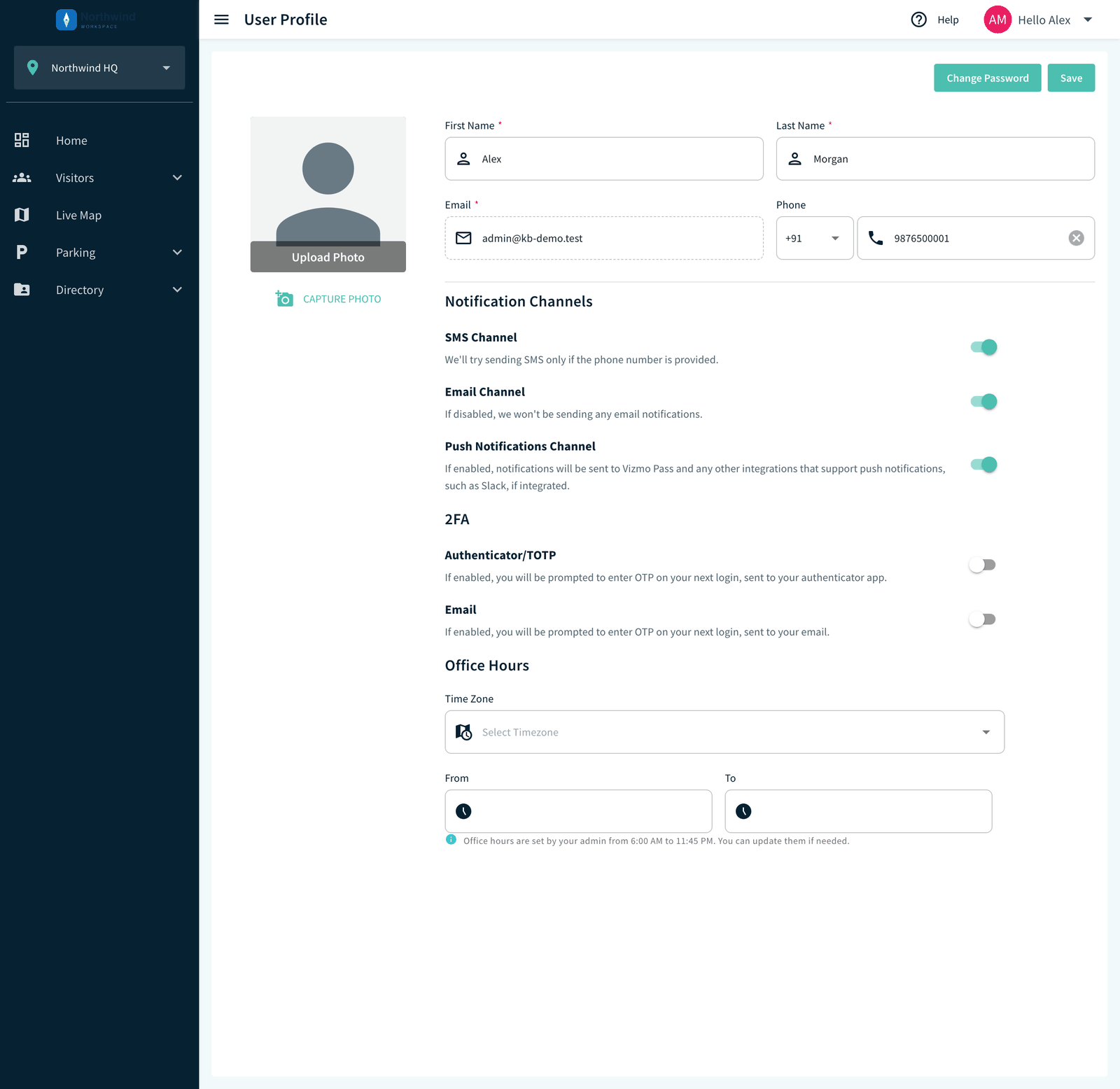Viewport: 1120px width, 1089px height.
Task: Click the Email input admin@kb-demo.test
Action: tap(604, 238)
